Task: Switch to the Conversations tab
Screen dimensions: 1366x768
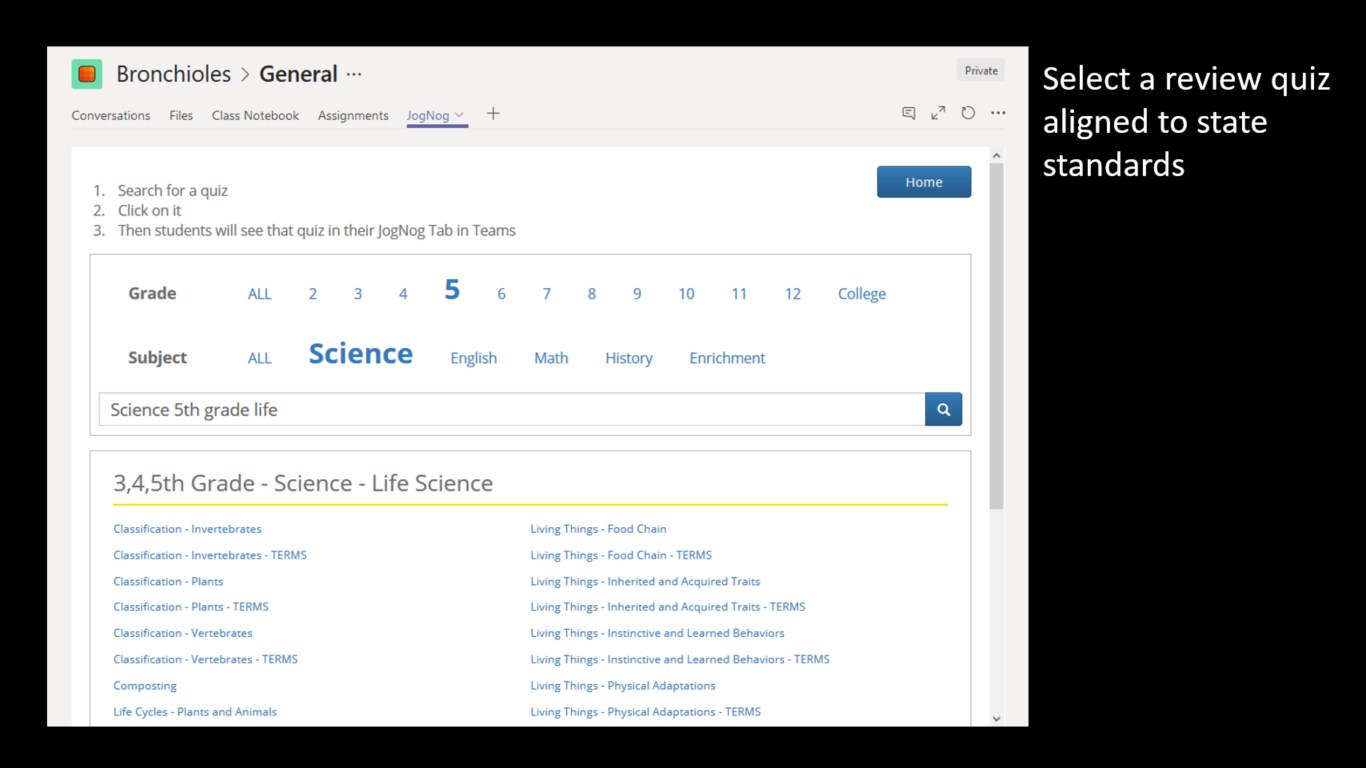Action: 111,116
